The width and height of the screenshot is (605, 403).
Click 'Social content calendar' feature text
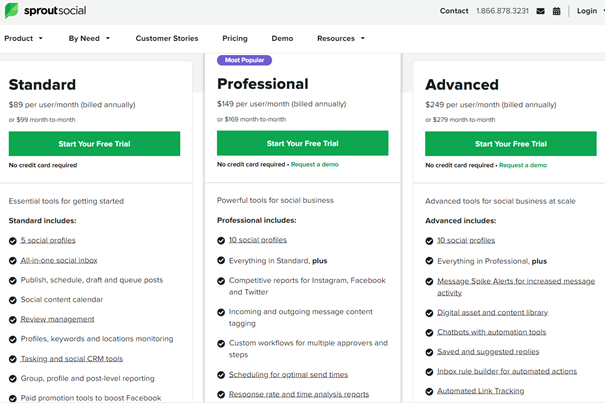click(62, 300)
